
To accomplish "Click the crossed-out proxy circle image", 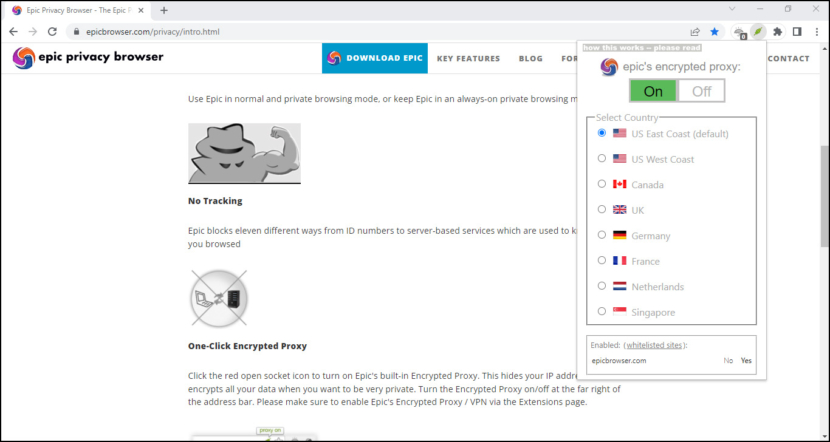I will click(x=218, y=298).
